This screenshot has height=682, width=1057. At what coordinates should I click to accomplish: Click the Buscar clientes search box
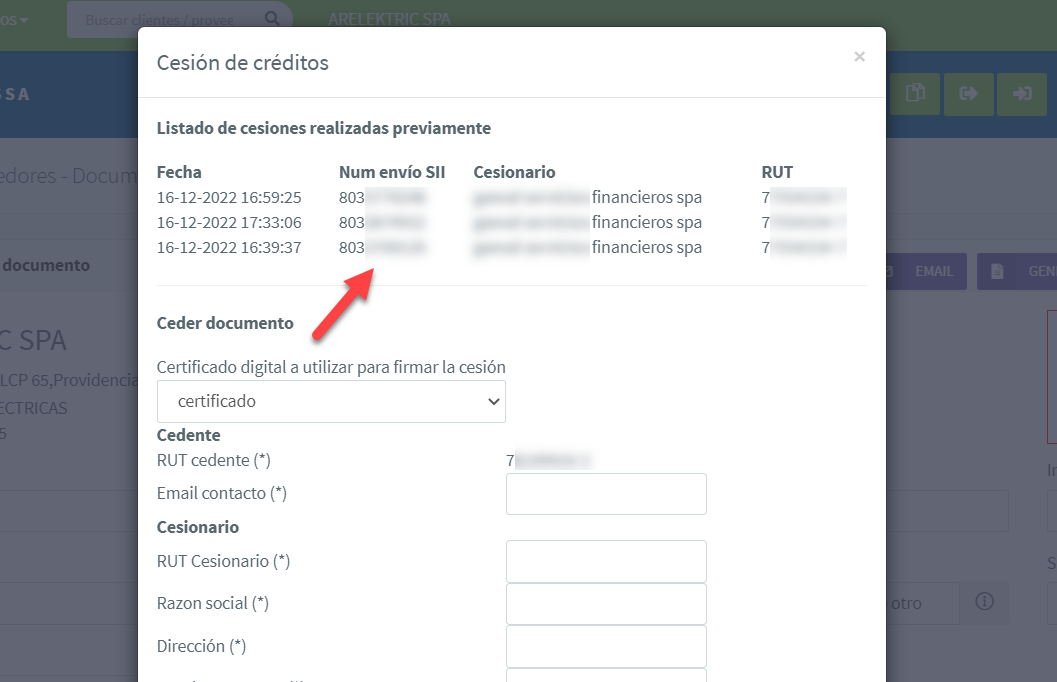[170, 20]
